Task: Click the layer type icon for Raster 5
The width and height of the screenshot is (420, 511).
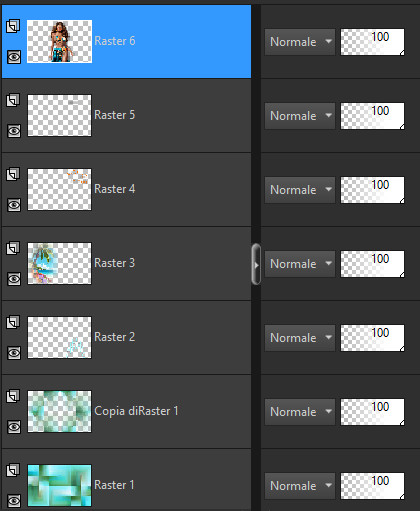Action: (13, 100)
